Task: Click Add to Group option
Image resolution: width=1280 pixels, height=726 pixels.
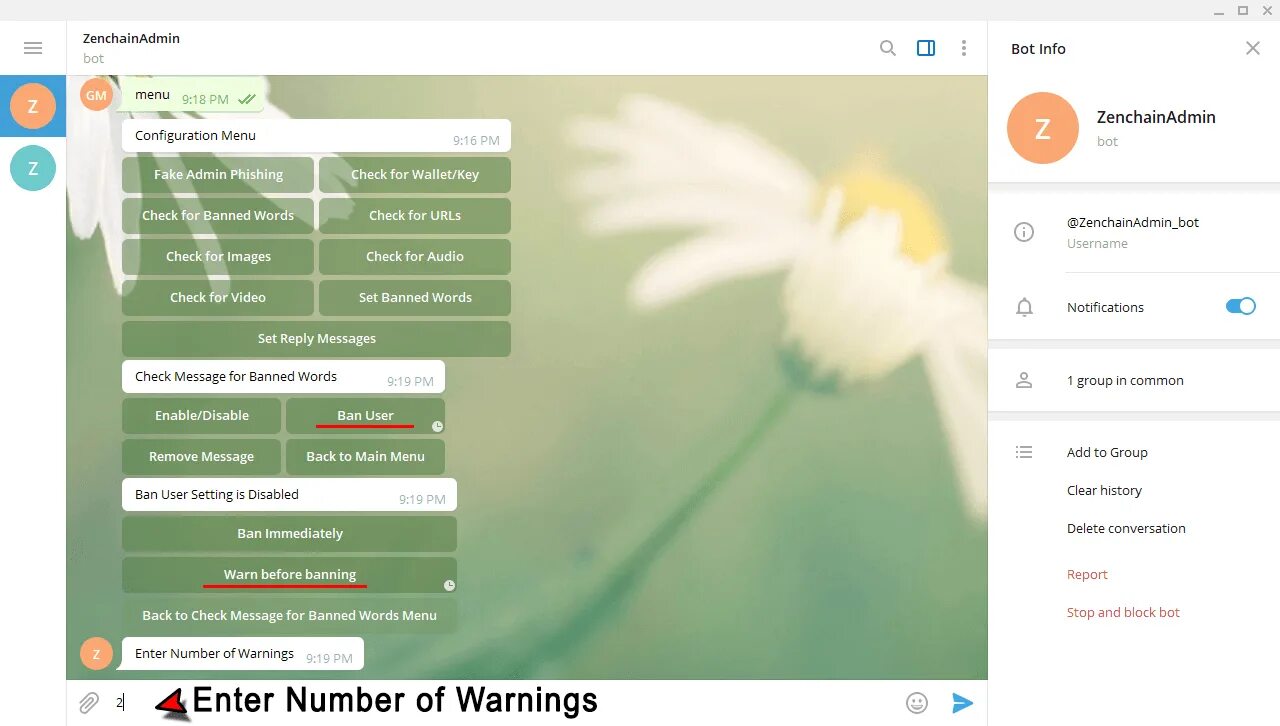Action: click(x=1107, y=452)
